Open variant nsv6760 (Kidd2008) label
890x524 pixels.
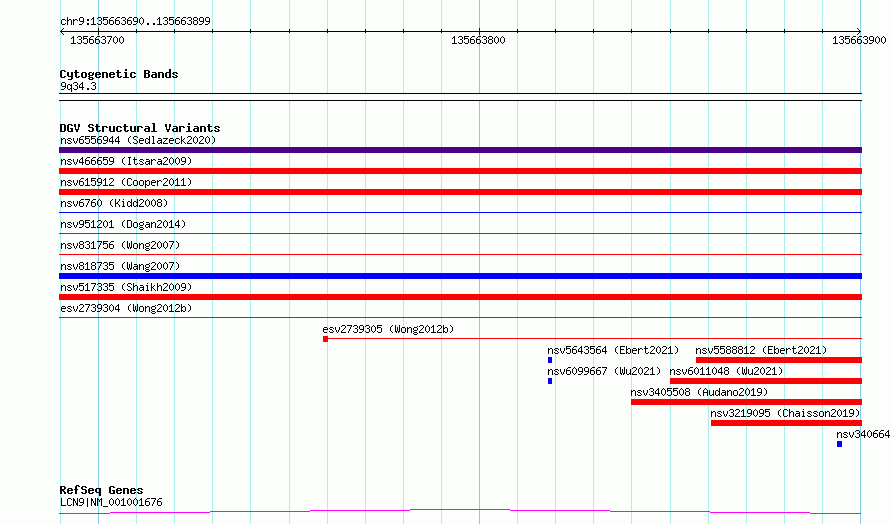tap(114, 203)
